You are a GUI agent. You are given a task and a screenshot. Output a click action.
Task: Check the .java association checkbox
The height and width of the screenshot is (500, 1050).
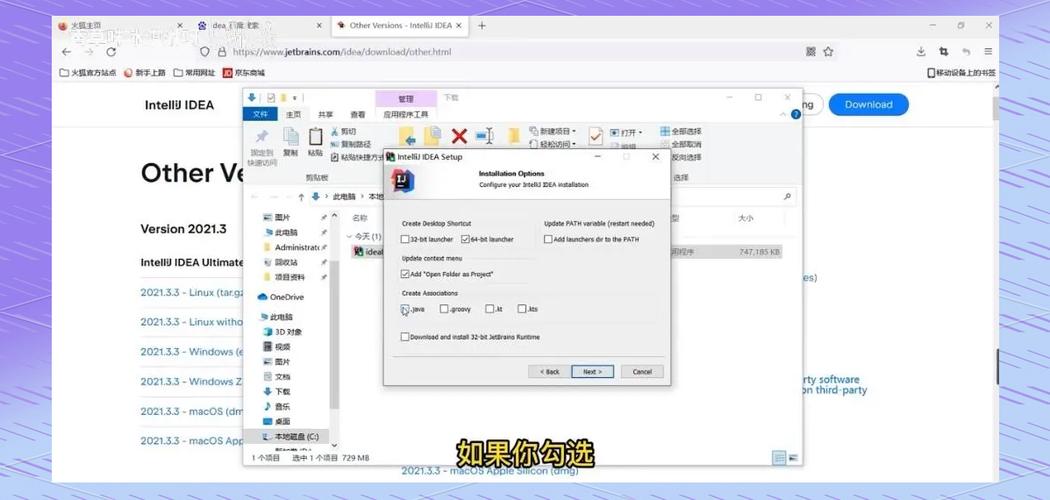point(404,309)
